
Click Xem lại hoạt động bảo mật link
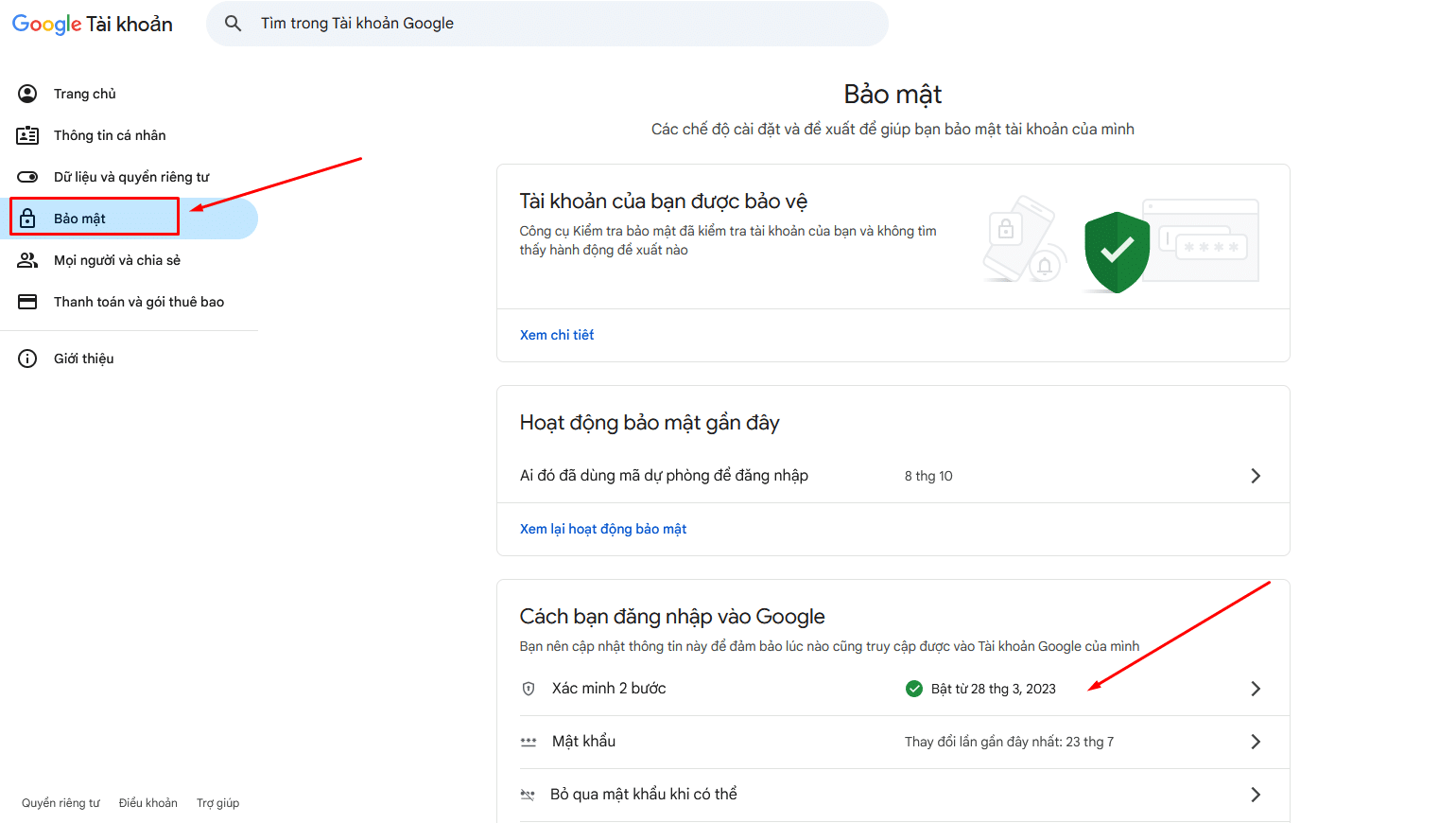(x=603, y=529)
